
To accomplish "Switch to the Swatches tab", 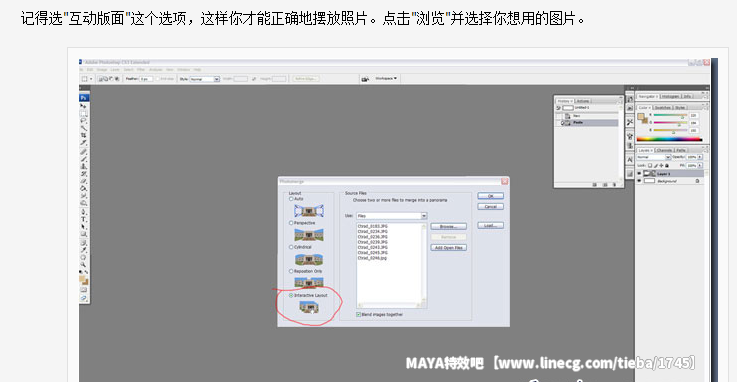I will [663, 108].
